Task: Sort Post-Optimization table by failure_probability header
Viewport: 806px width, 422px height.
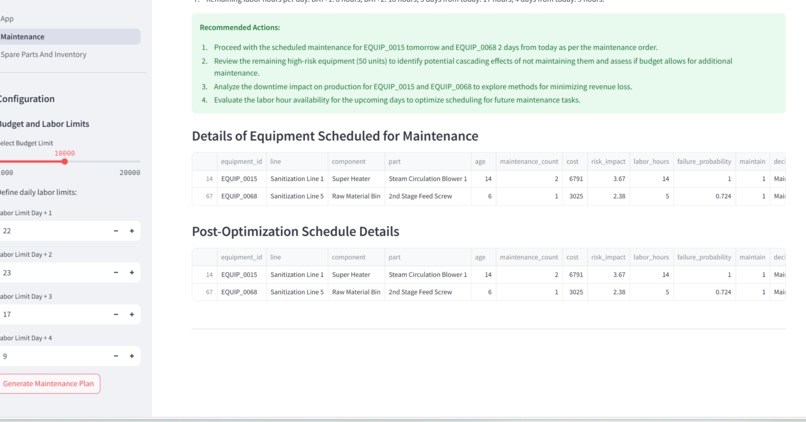Action: tap(704, 257)
